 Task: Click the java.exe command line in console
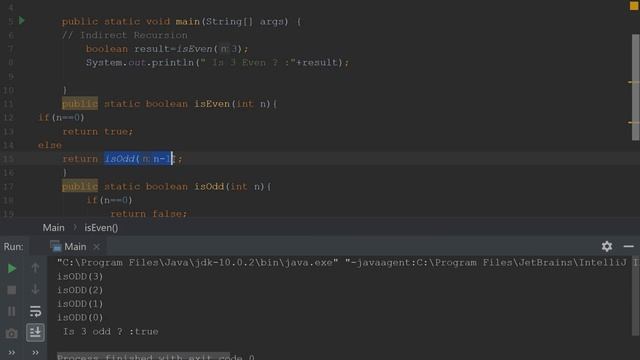198,262
